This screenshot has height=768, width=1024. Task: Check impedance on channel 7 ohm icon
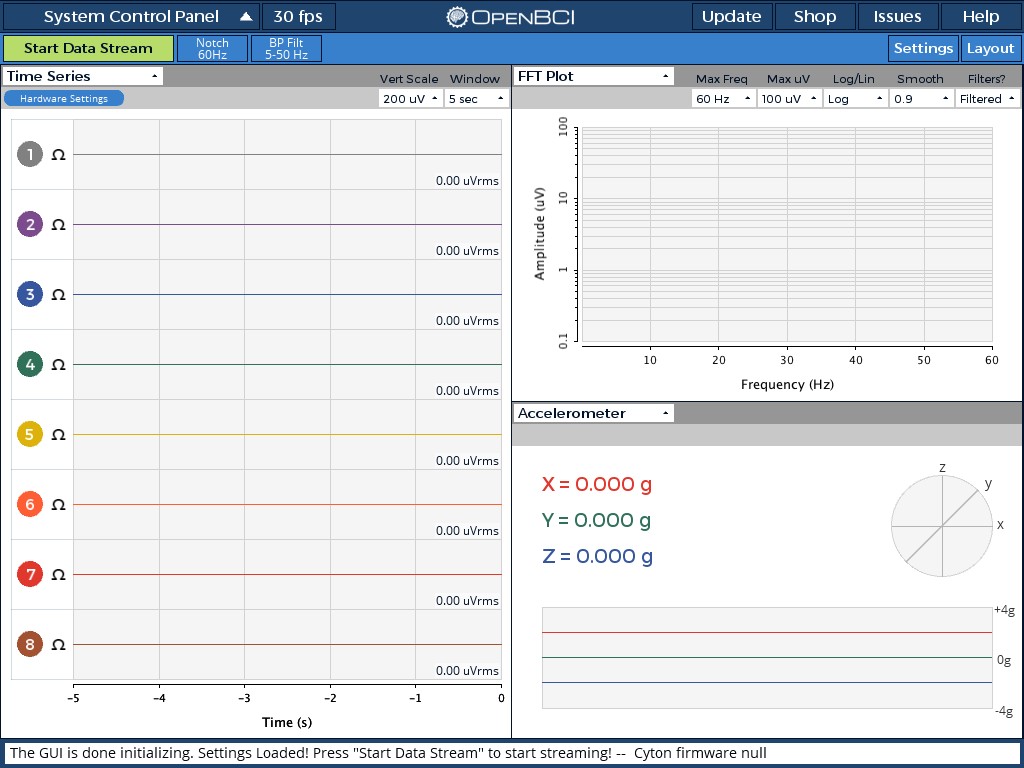click(x=58, y=575)
